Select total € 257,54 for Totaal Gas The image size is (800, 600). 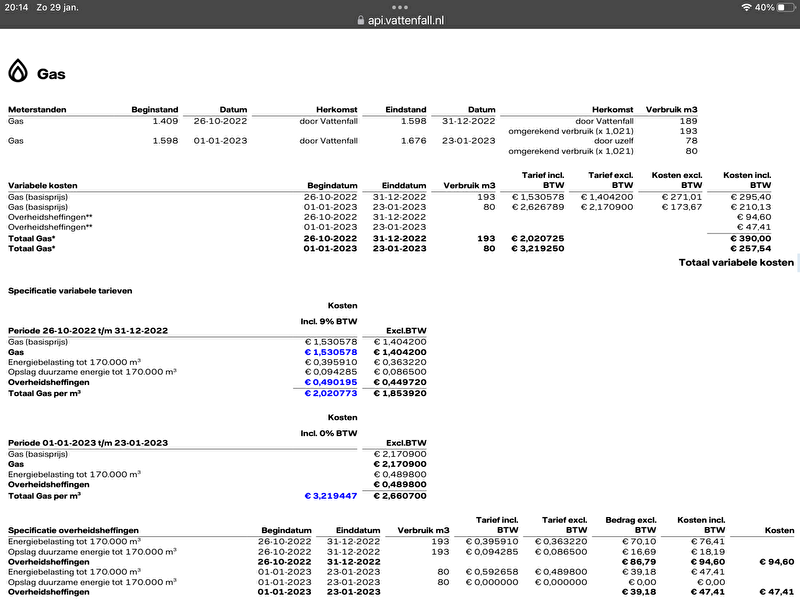pos(751,248)
